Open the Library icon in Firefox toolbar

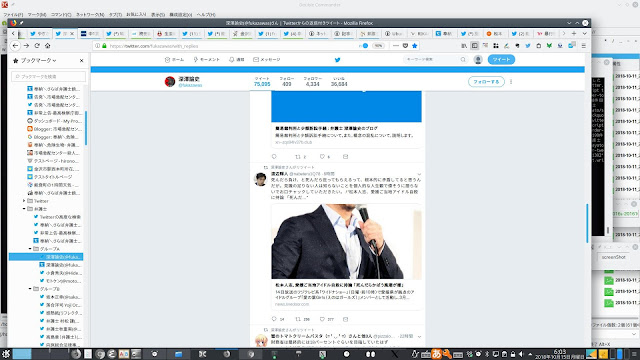464,46
